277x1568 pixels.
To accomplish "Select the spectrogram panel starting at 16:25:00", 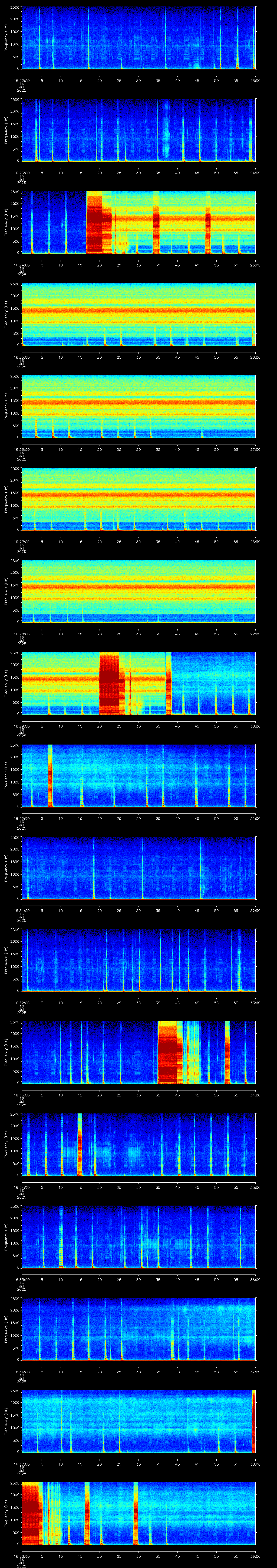I will tap(138, 315).
